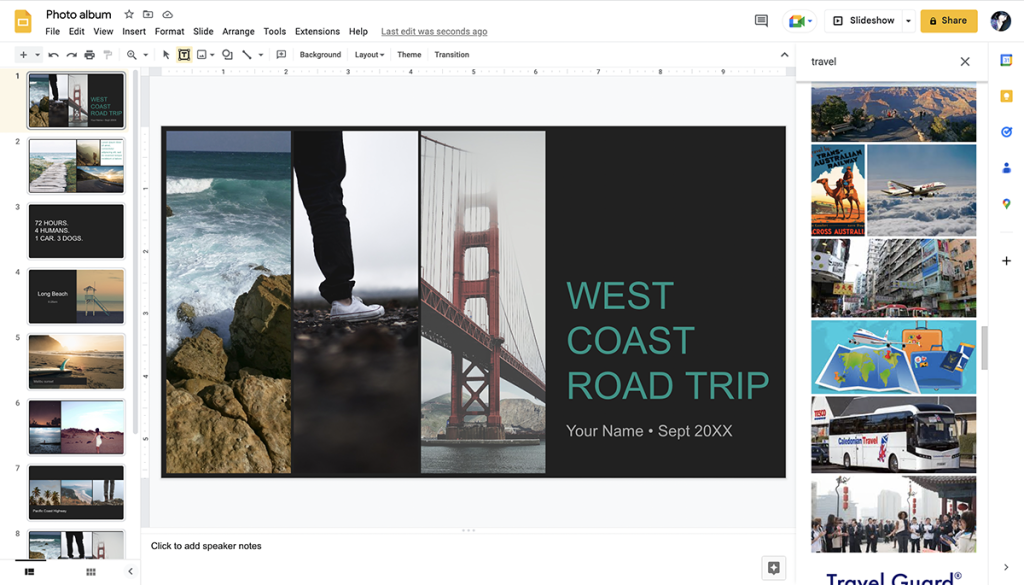This screenshot has width=1024, height=585.
Task: Open the Slideshow dropdown arrow
Action: tap(906, 20)
